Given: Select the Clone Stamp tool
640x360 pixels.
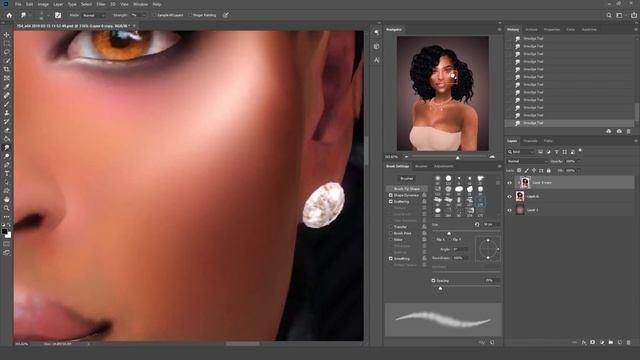Looking at the screenshot, I should [7, 113].
